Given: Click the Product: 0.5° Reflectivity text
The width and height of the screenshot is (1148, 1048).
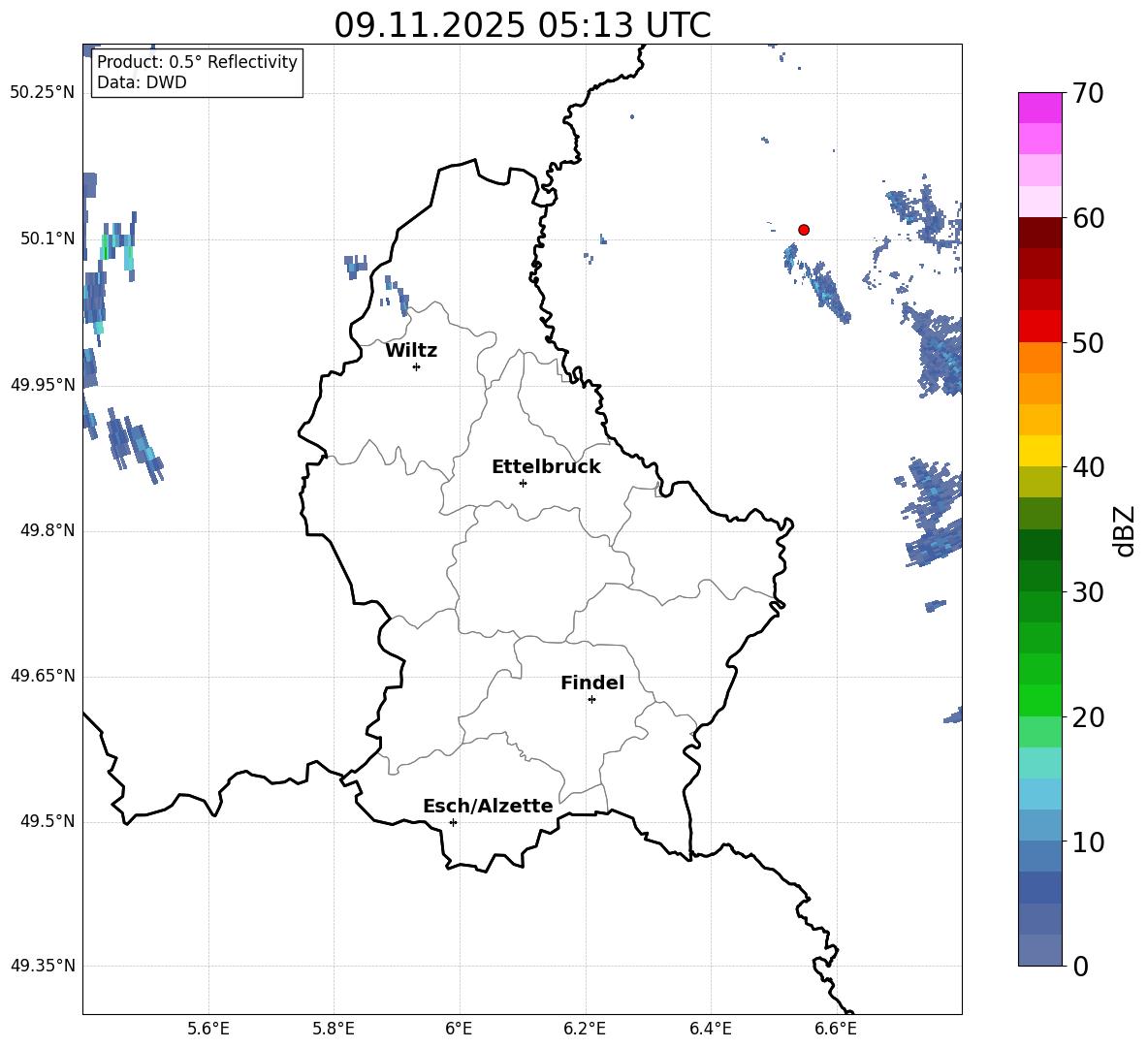Looking at the screenshot, I should 197,61.
